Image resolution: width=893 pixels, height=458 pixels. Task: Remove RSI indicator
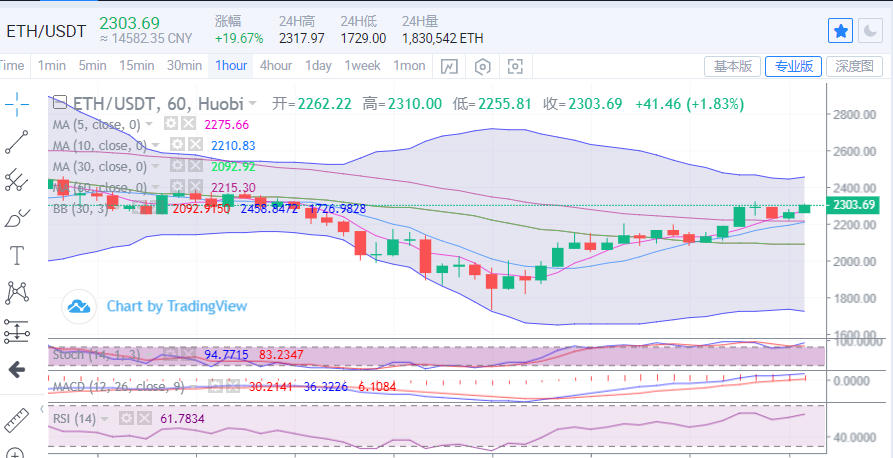(x=146, y=419)
